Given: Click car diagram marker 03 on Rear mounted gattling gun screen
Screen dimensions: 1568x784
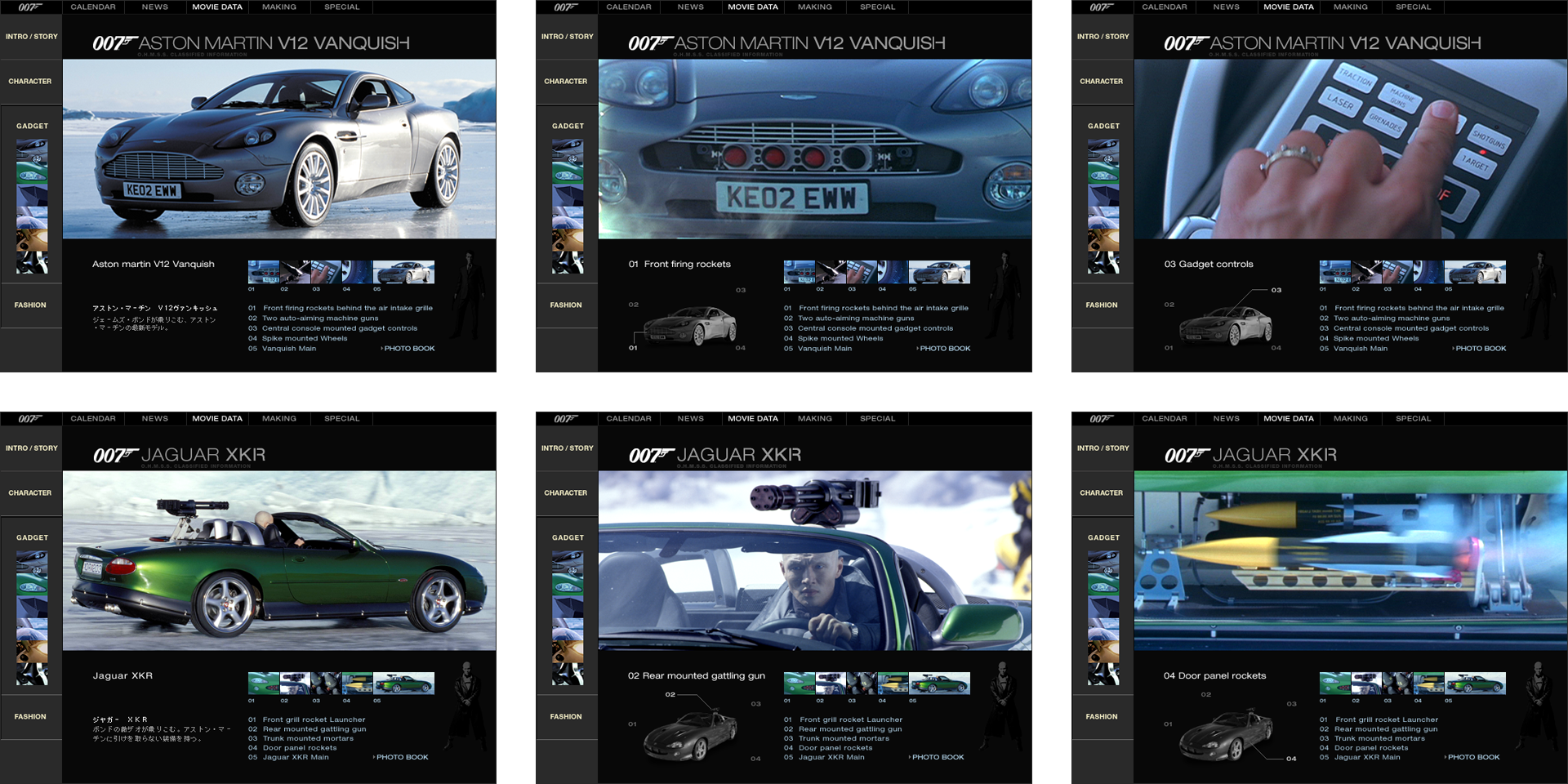Looking at the screenshot, I should [x=756, y=704].
